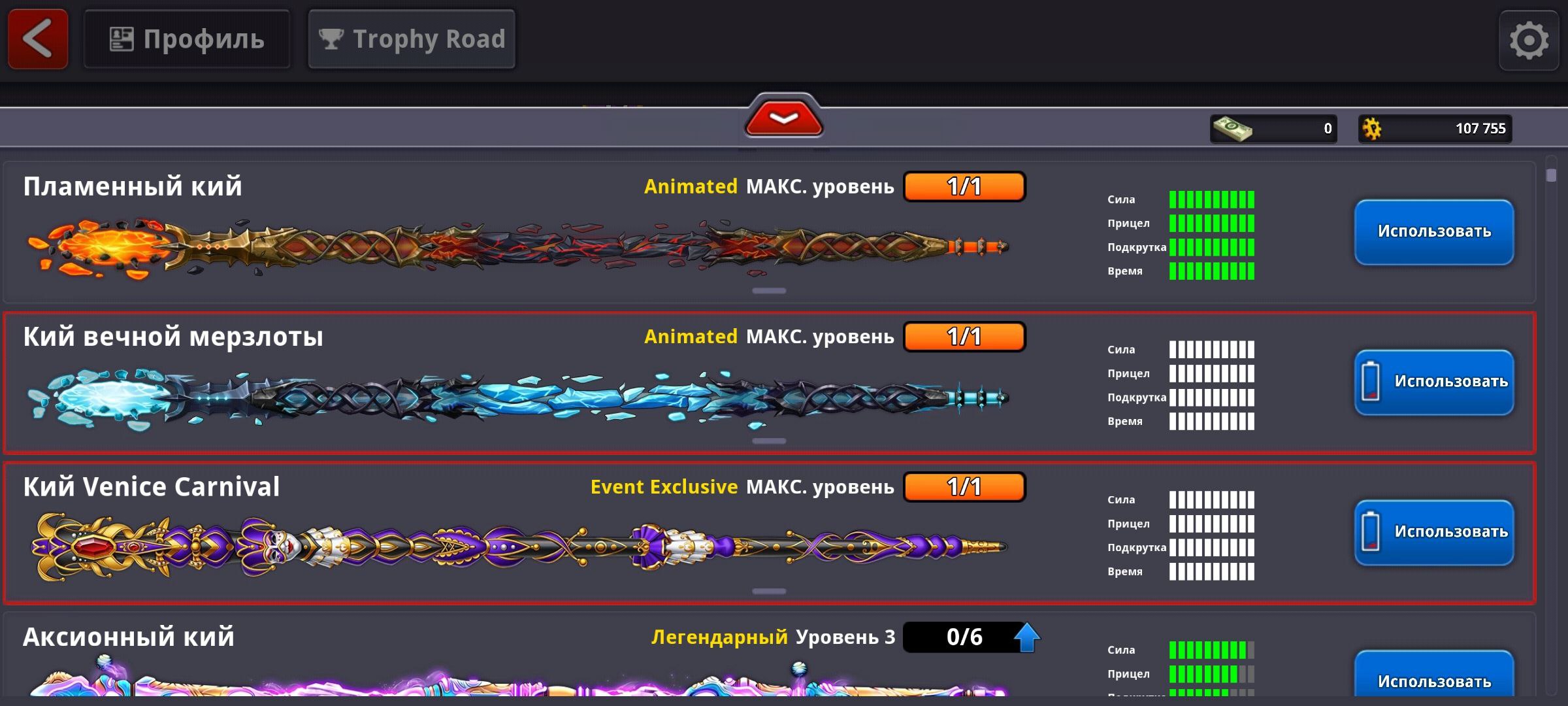This screenshot has height=706, width=1568.
Task: Expand Кий вечной мерзлоты details handle
Action: pos(769,441)
